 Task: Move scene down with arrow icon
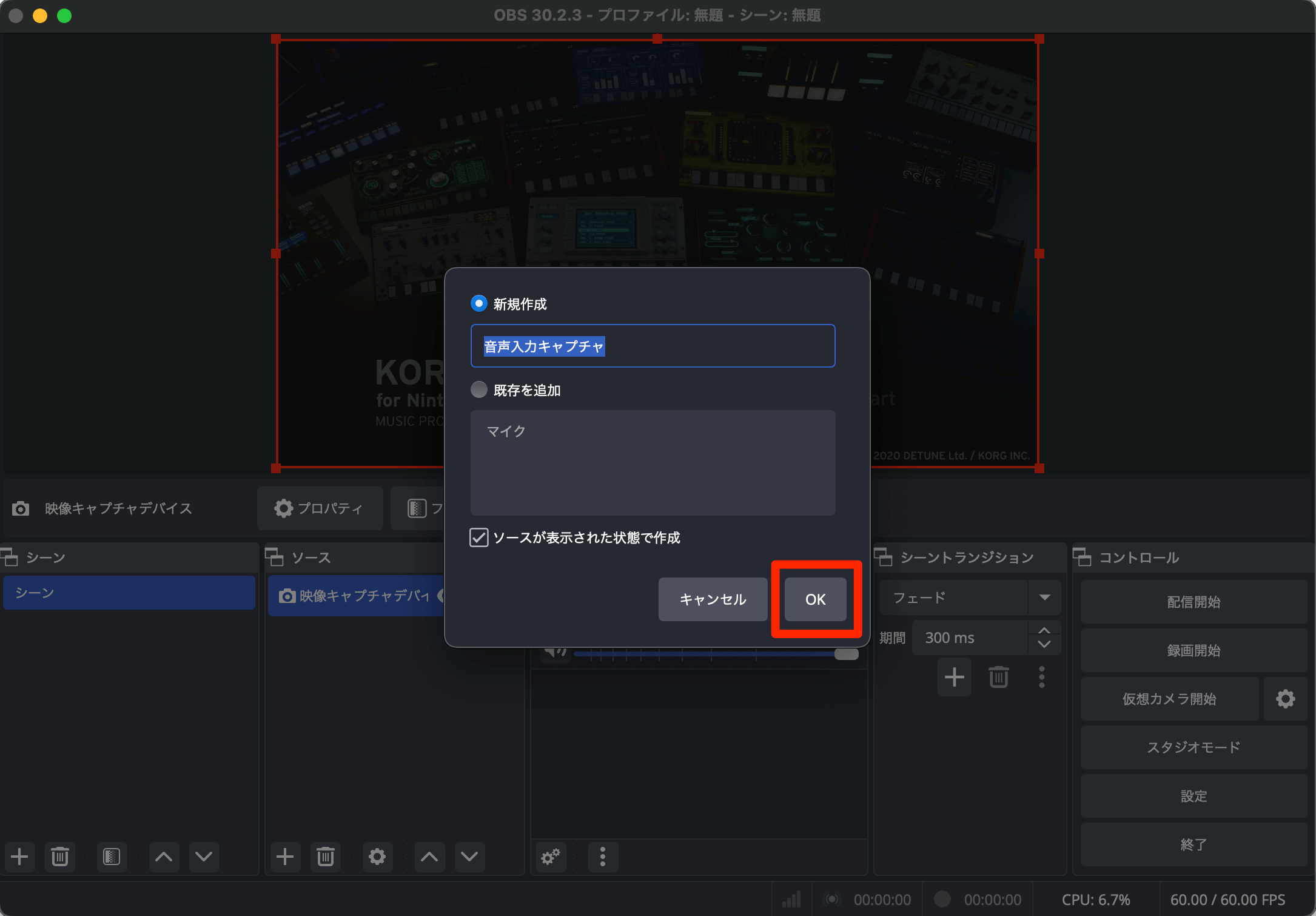coord(204,857)
